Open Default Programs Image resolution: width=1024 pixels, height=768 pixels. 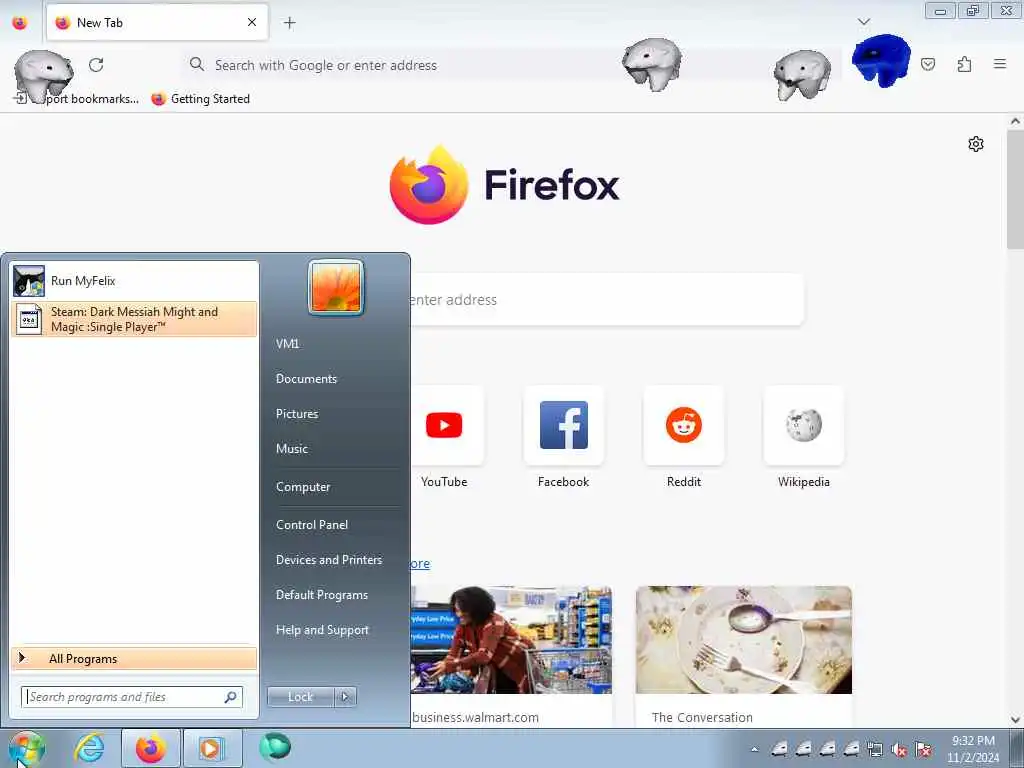[322, 595]
